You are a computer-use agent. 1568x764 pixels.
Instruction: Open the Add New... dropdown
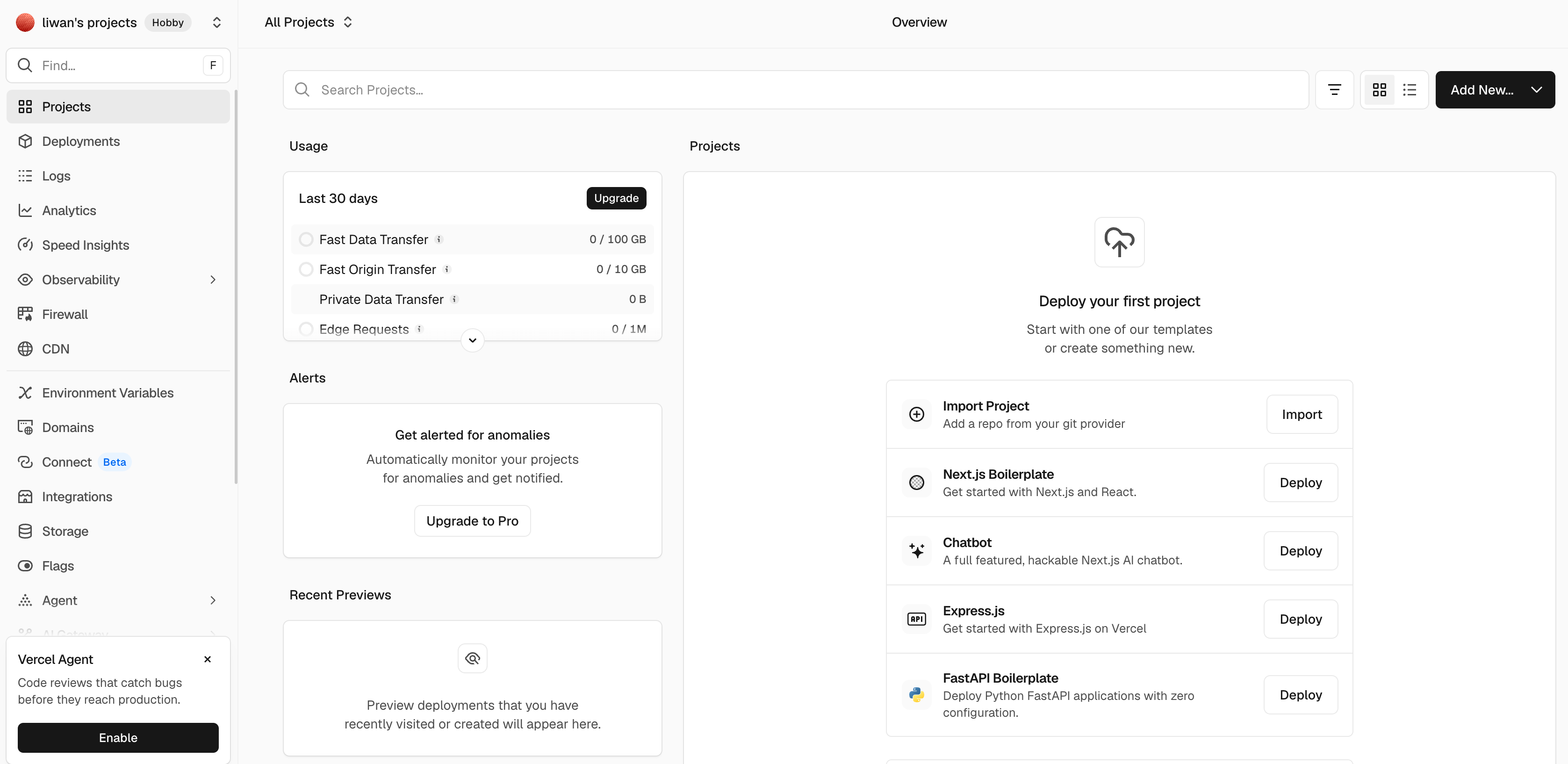point(1495,90)
